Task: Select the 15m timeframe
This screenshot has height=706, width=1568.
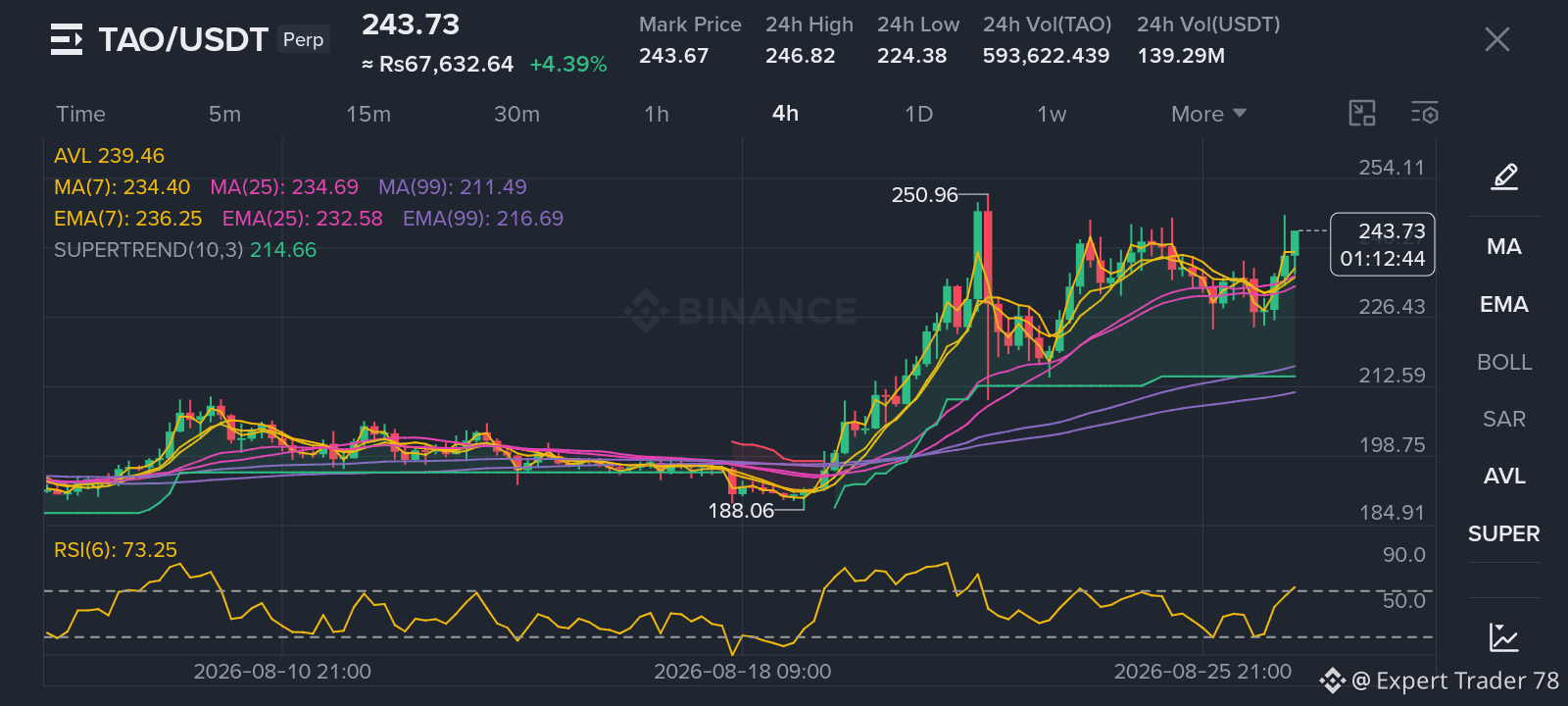Action: [368, 114]
